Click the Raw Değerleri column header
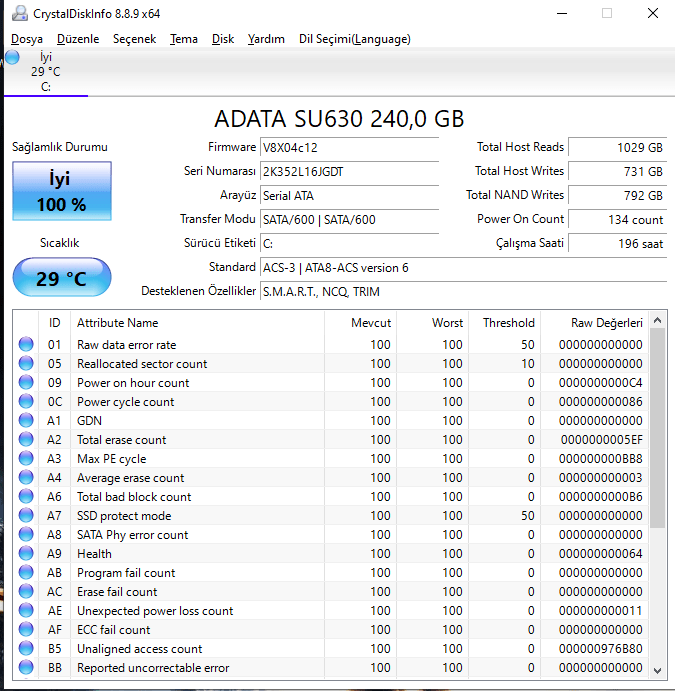The width and height of the screenshot is (675, 691). 594,323
